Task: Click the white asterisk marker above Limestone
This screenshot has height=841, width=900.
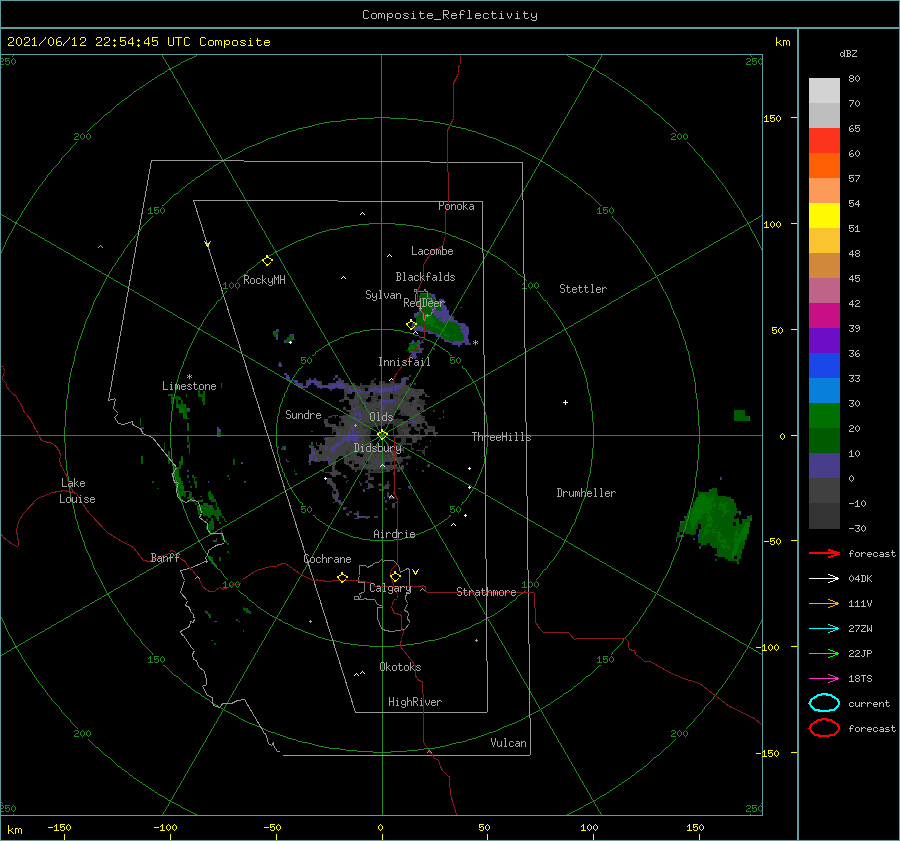Action: [189, 377]
